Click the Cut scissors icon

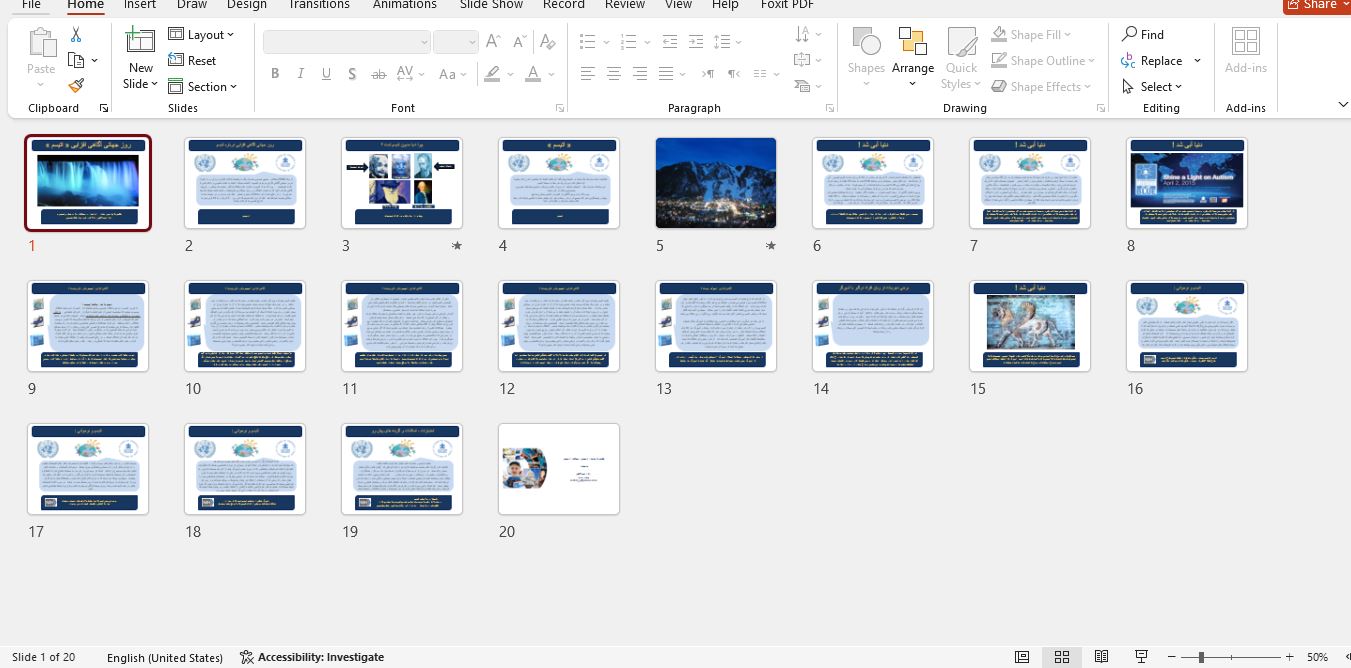[x=76, y=35]
